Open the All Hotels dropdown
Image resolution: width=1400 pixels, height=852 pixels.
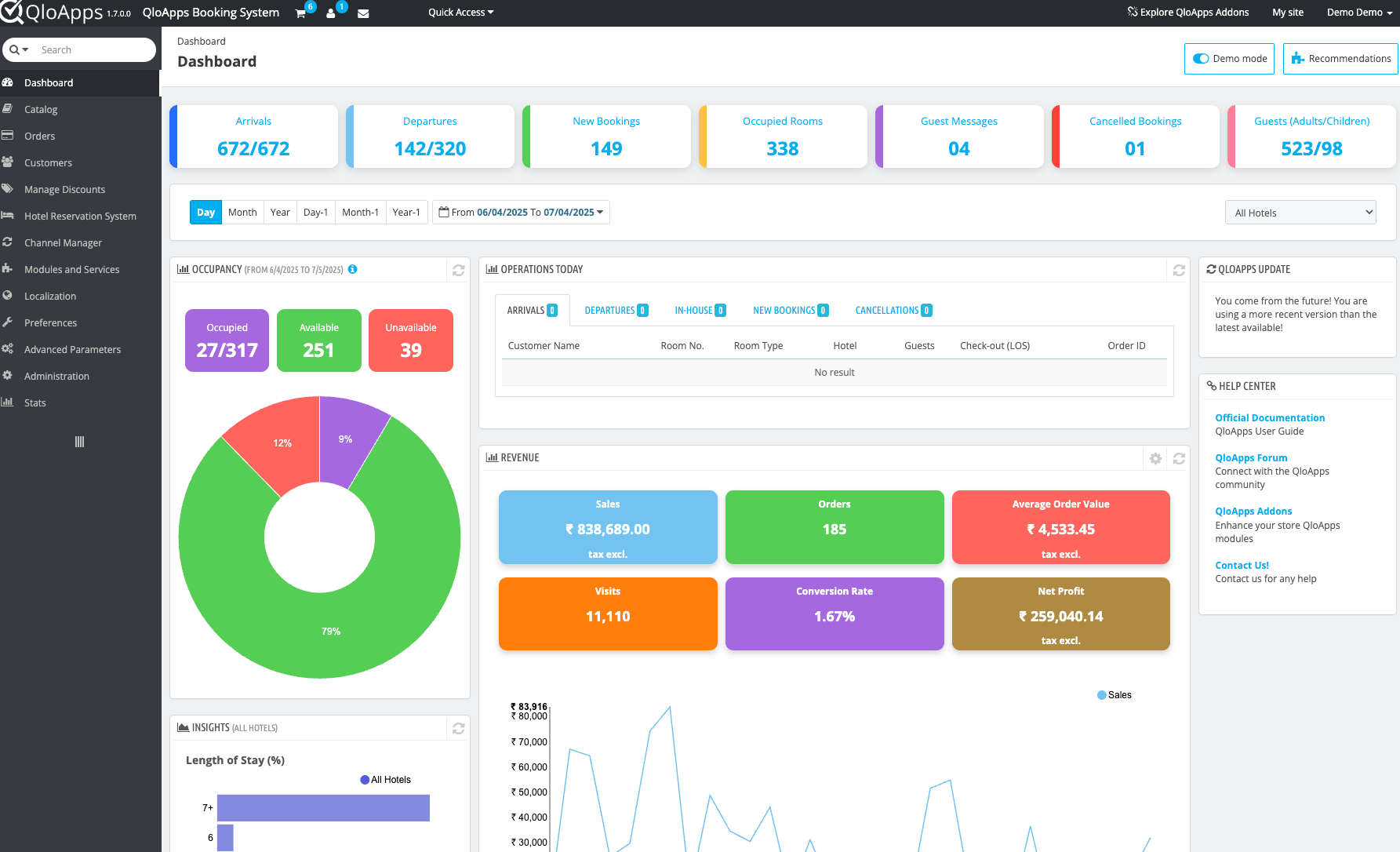pos(1300,213)
